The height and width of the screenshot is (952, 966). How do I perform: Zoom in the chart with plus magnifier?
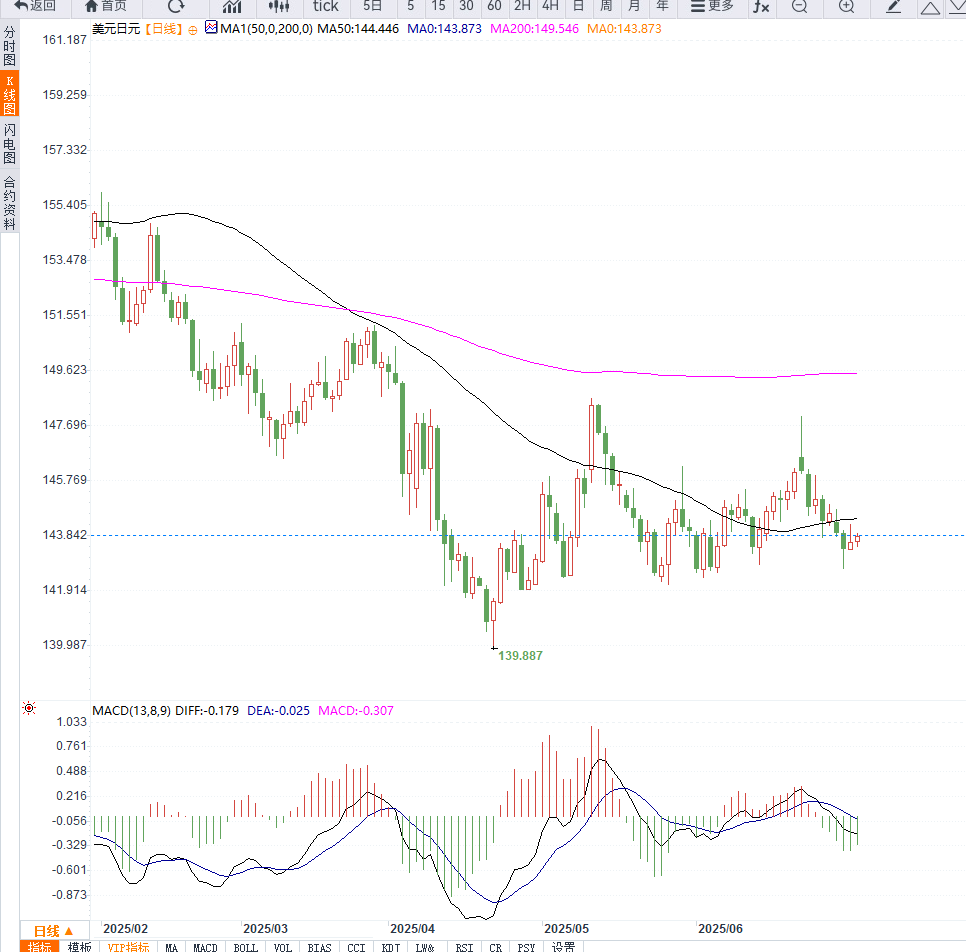click(846, 7)
